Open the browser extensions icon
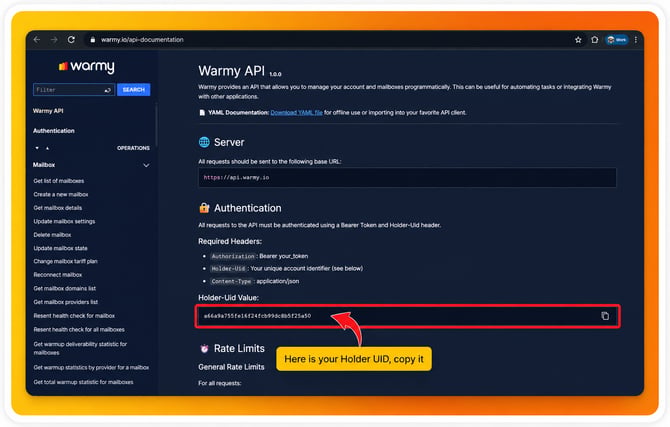The image size is (670, 427). pyautogui.click(x=594, y=40)
